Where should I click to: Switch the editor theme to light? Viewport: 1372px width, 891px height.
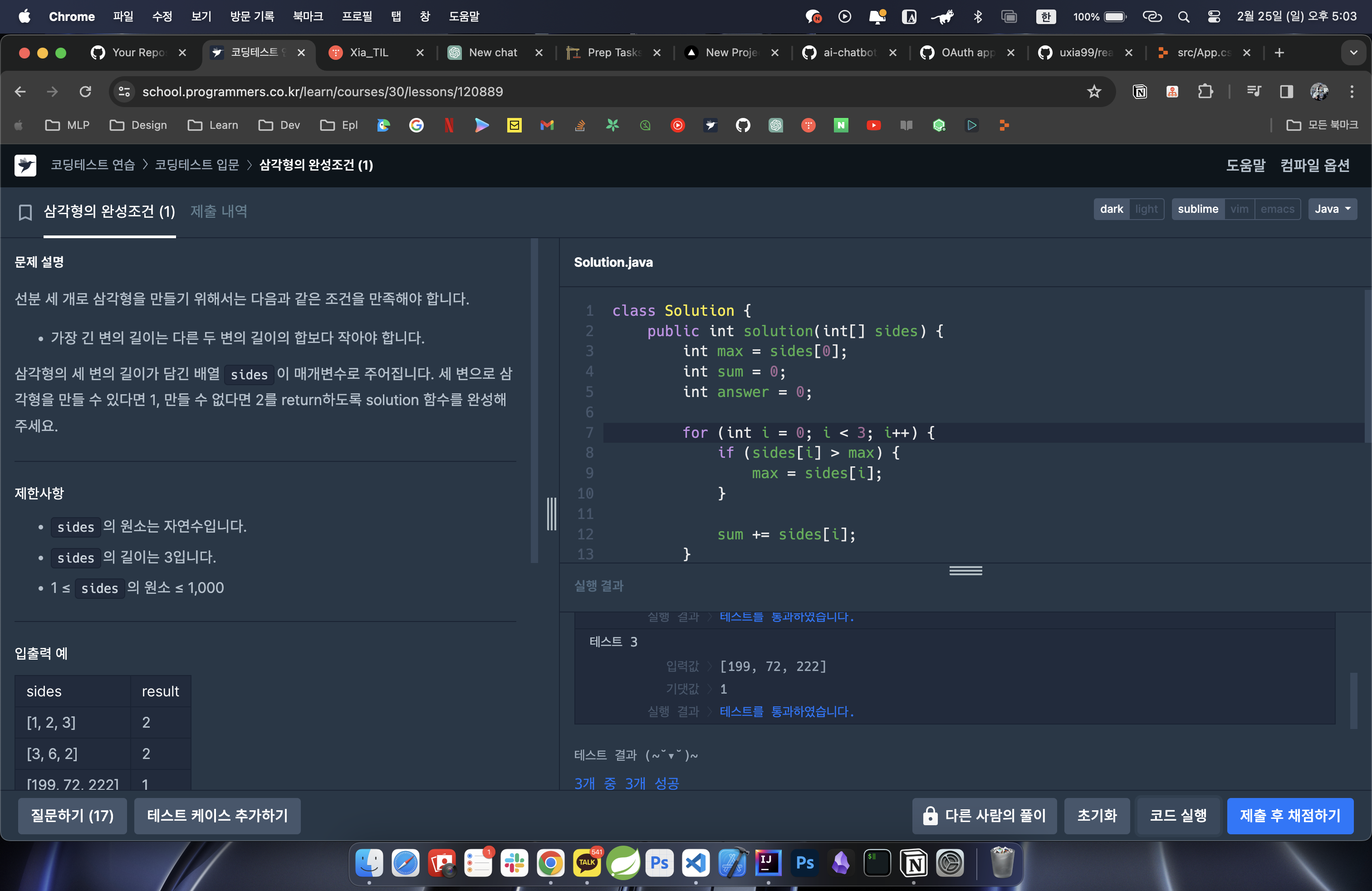click(x=1146, y=209)
